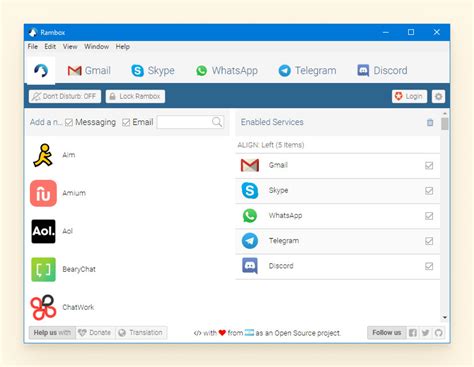Click WhatsApp icon in Enabled Services list

click(x=250, y=216)
